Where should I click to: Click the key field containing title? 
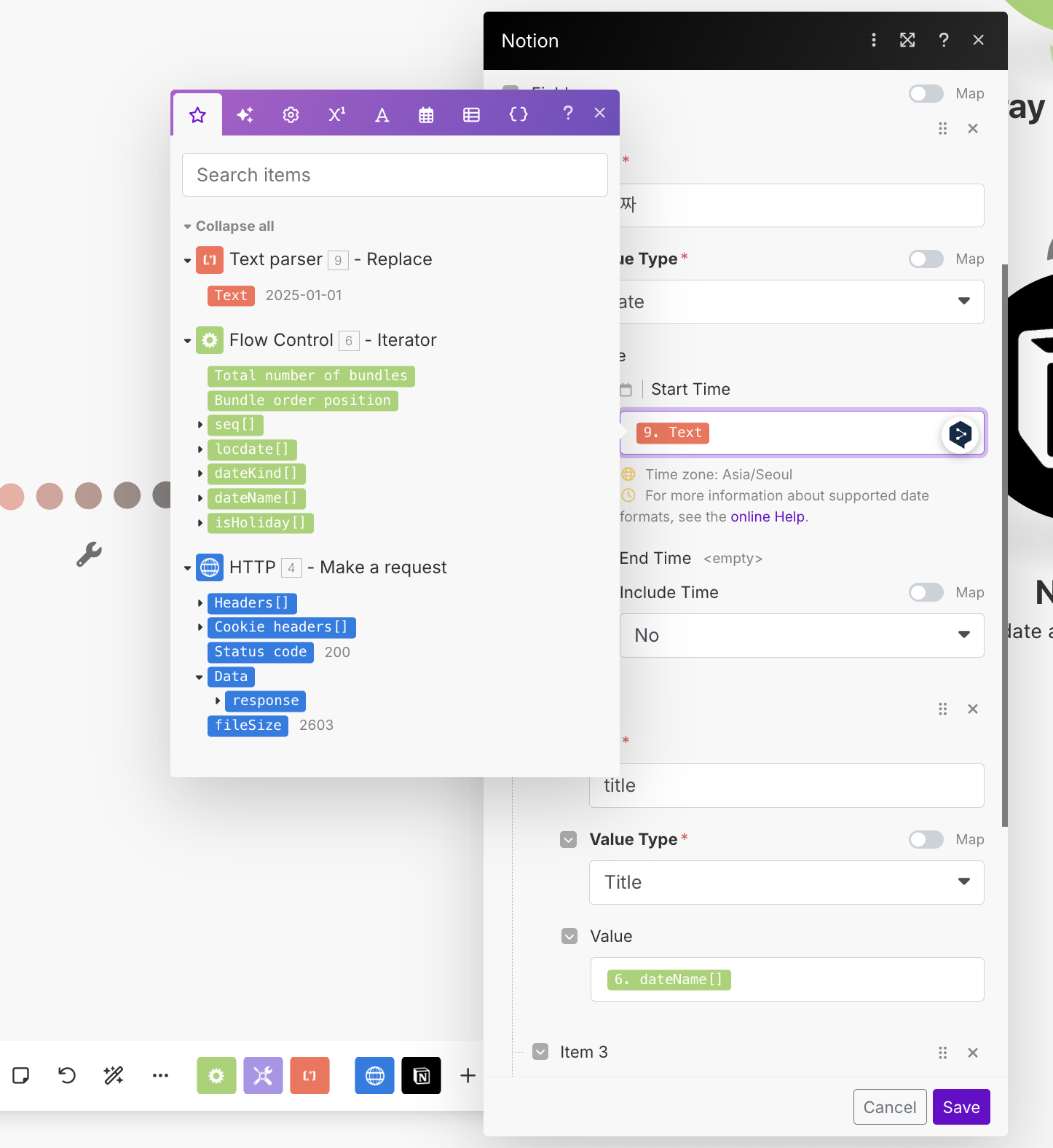pyautogui.click(x=786, y=786)
